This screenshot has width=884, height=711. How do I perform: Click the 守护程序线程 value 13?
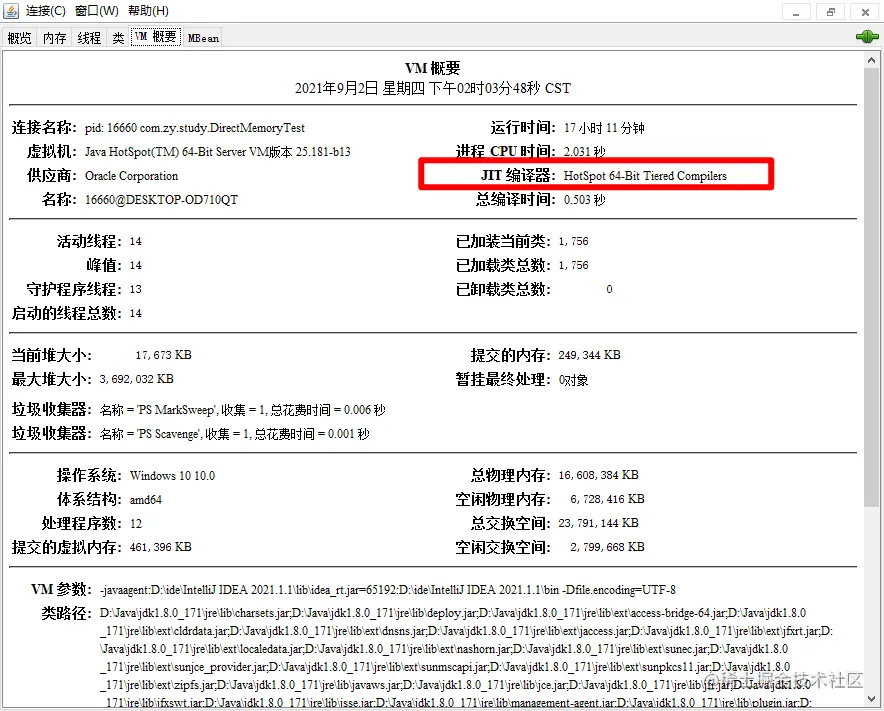pyautogui.click(x=135, y=289)
